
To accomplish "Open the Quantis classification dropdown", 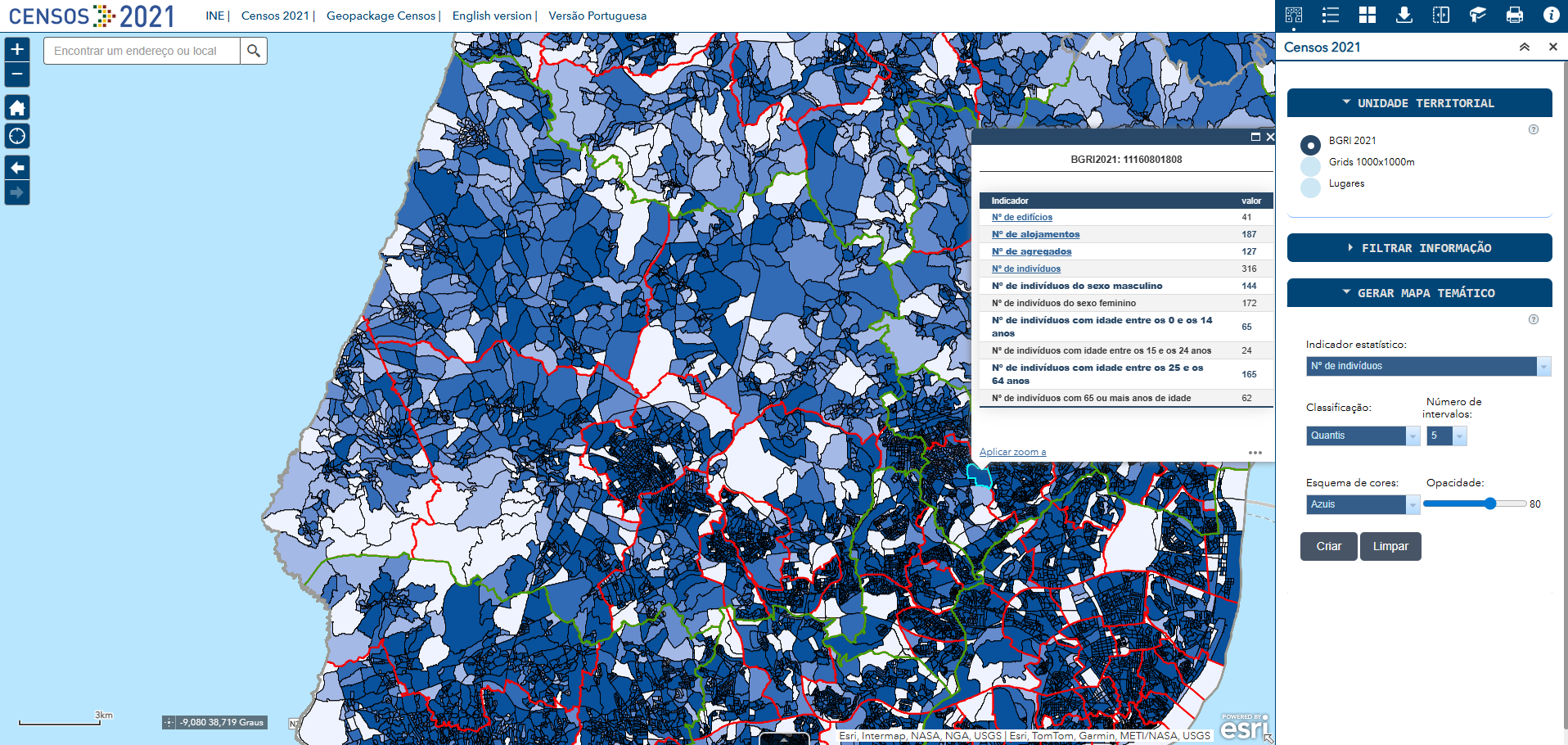I will click(1363, 436).
